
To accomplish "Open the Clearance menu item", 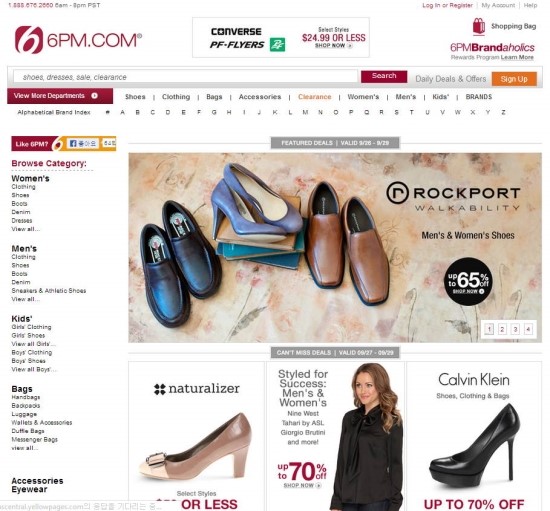I will point(314,97).
